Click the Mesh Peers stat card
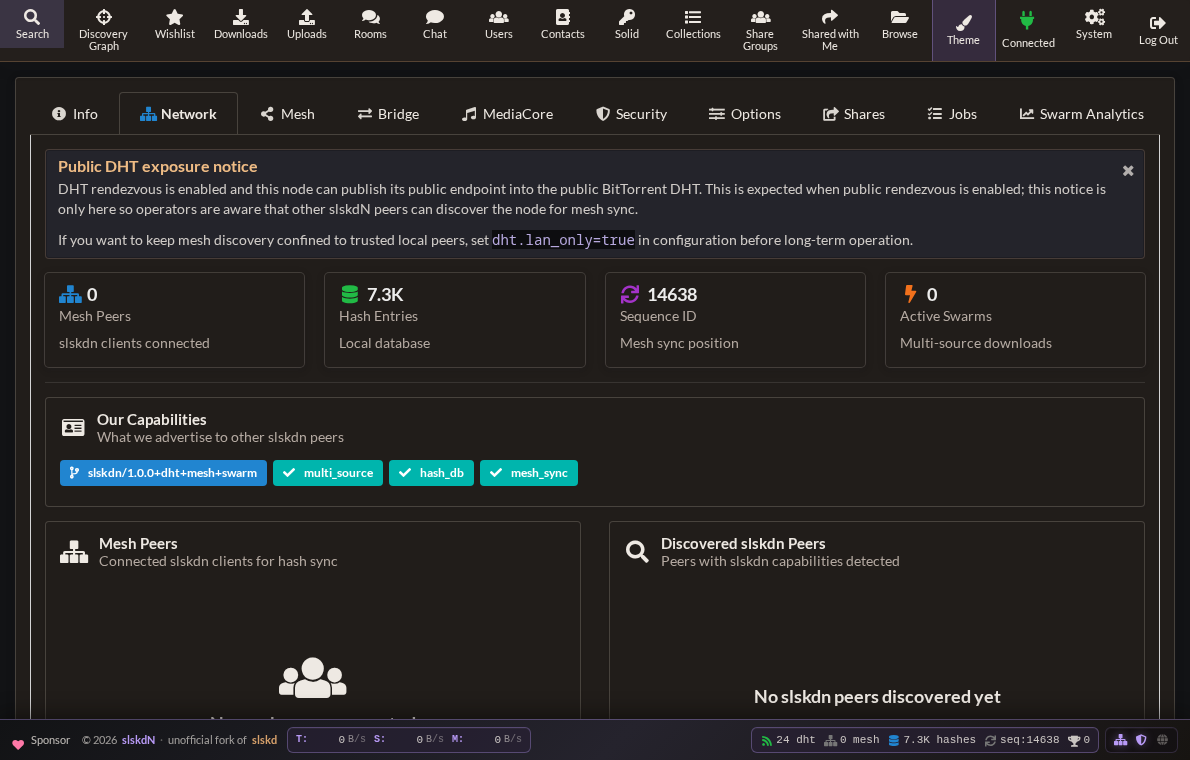This screenshot has height=760, width=1190. 175,320
